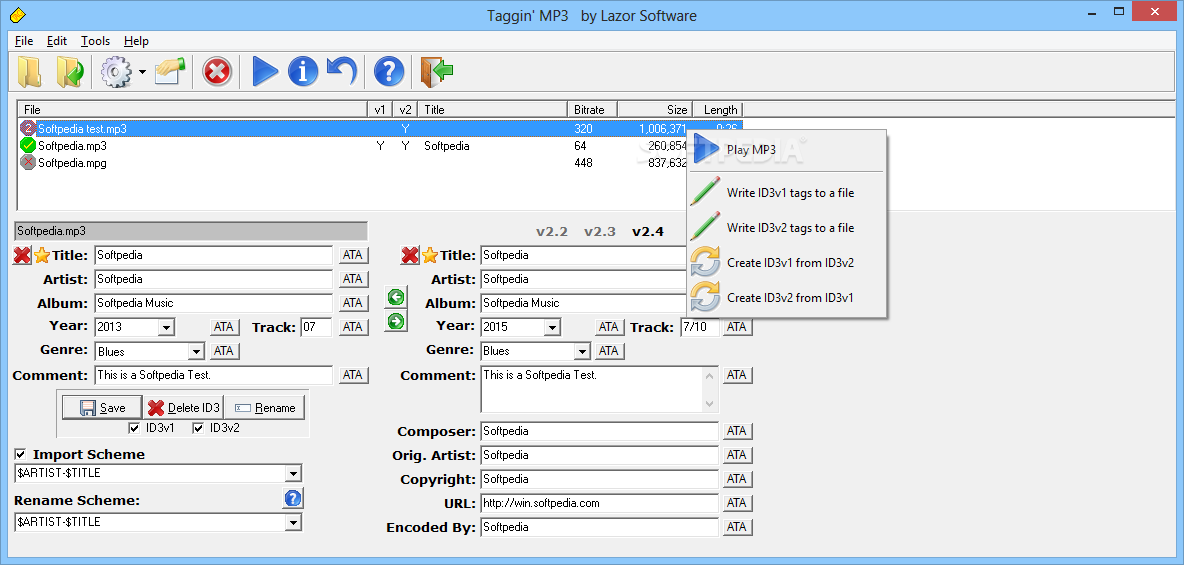
Task: Sort by Title column header
Action: tap(492, 110)
